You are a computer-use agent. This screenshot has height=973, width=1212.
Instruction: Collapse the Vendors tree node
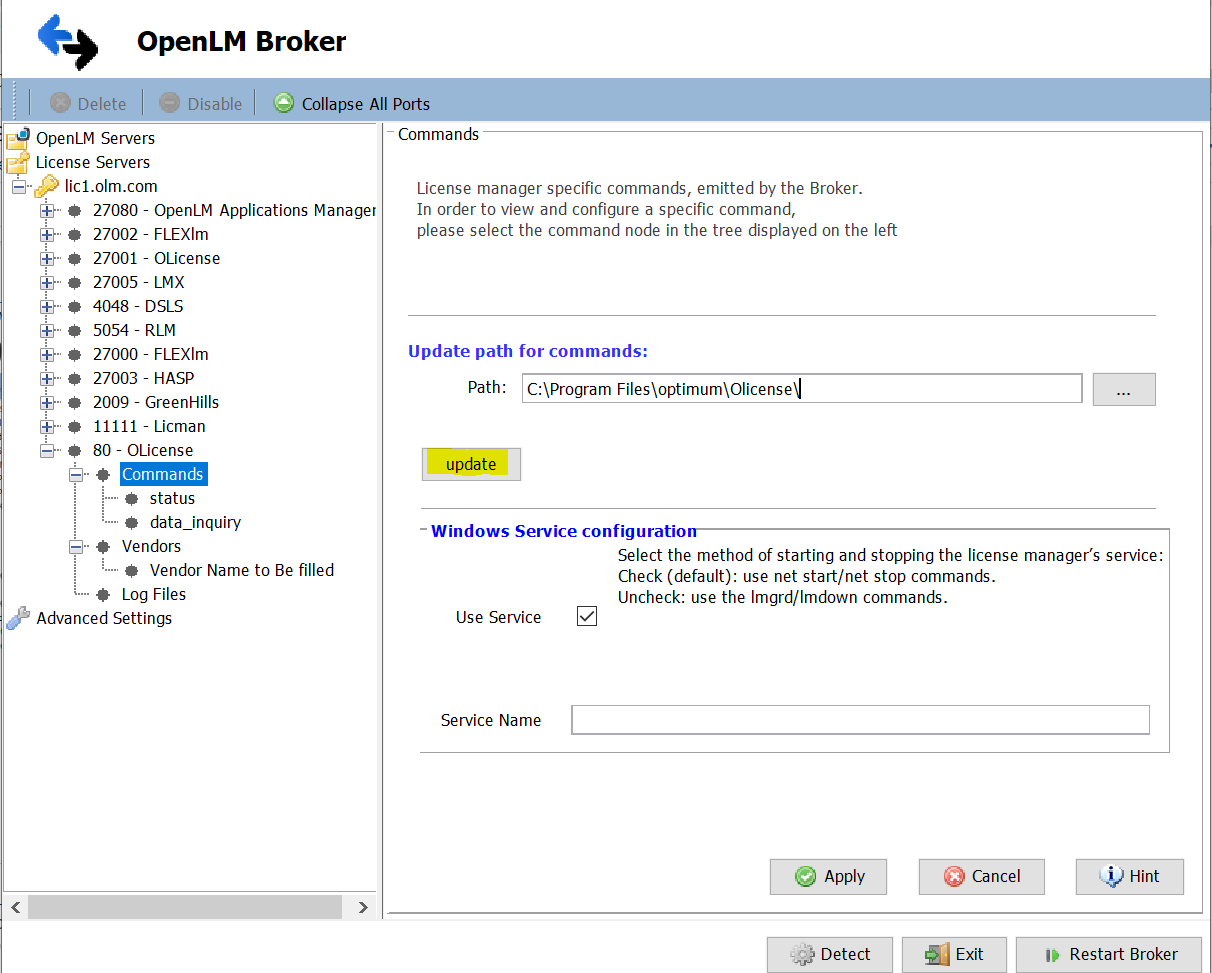(76, 546)
